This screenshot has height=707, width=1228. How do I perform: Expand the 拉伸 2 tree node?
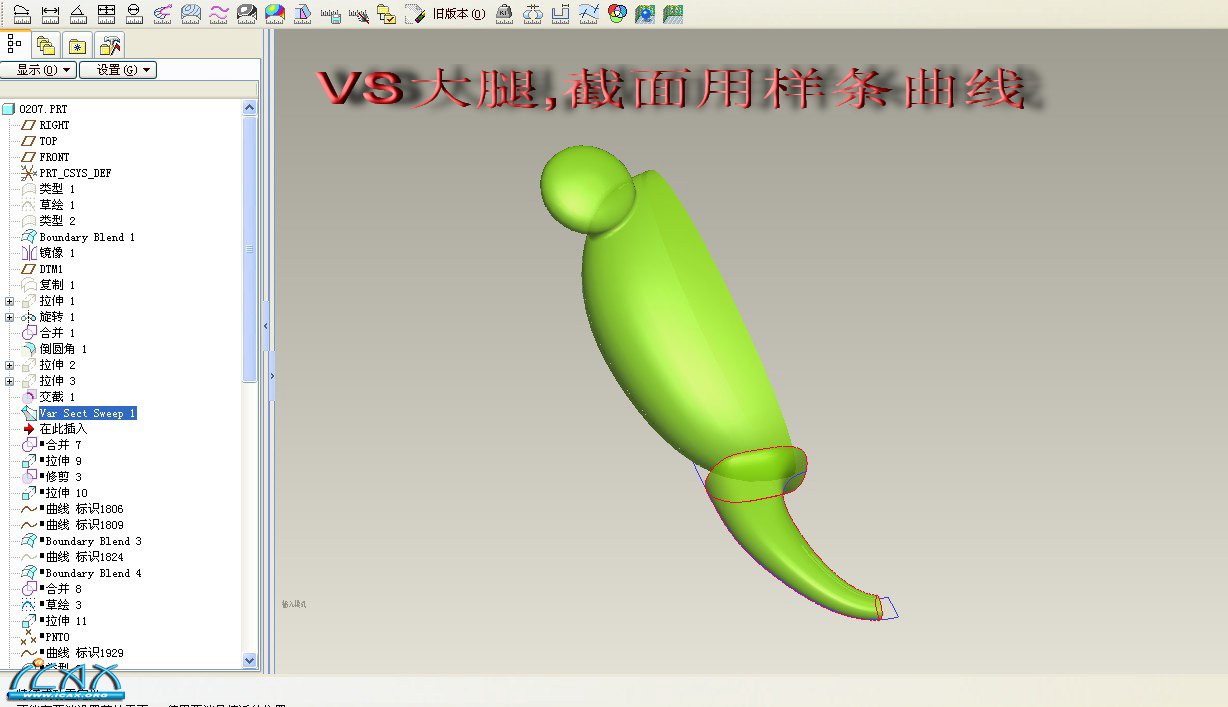[10, 365]
